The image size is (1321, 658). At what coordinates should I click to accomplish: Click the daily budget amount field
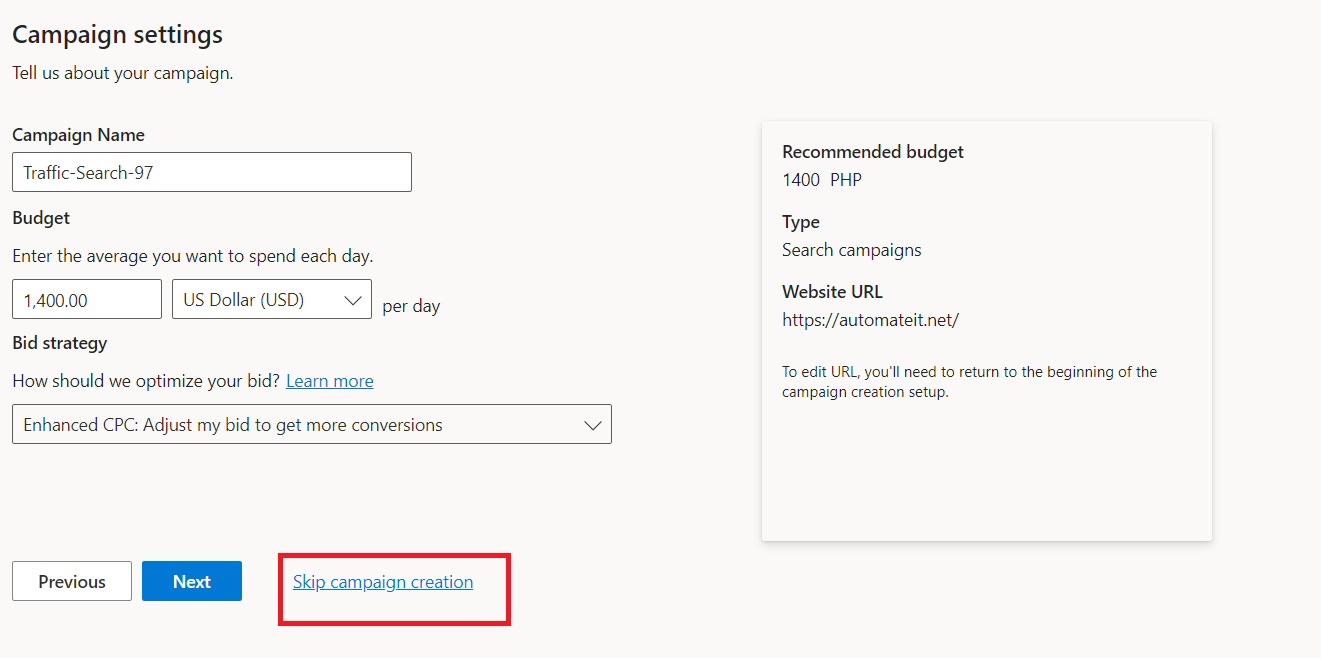click(x=87, y=299)
